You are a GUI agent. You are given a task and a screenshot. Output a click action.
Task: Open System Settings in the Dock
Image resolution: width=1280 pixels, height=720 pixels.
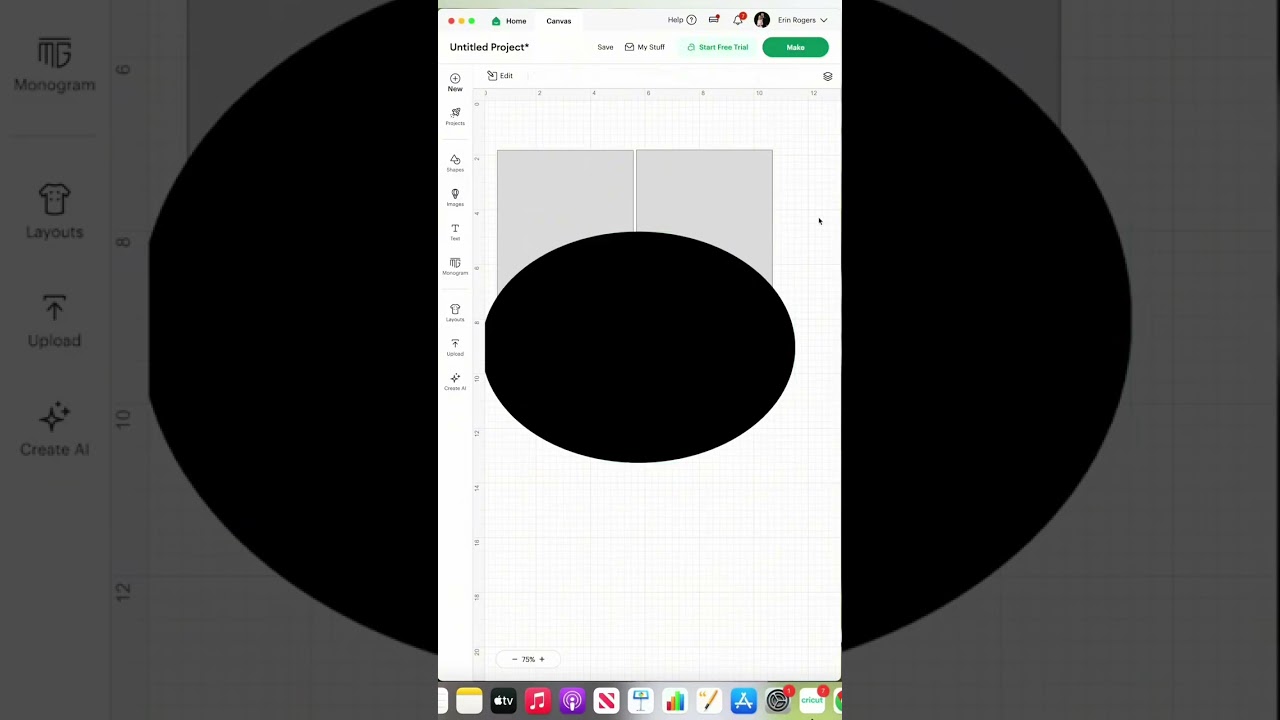pyautogui.click(x=778, y=701)
